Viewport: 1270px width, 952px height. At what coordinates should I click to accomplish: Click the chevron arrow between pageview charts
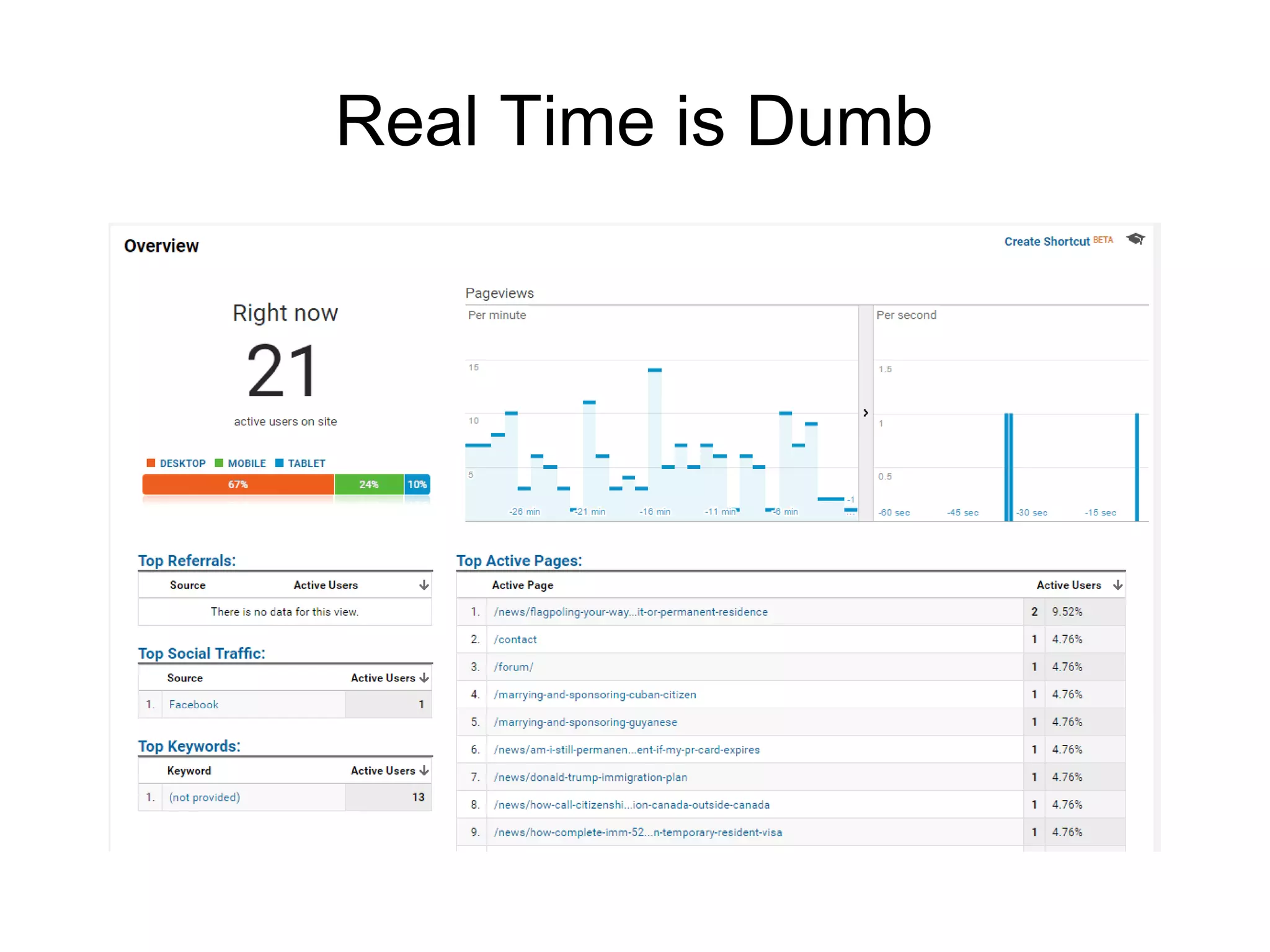pos(866,413)
